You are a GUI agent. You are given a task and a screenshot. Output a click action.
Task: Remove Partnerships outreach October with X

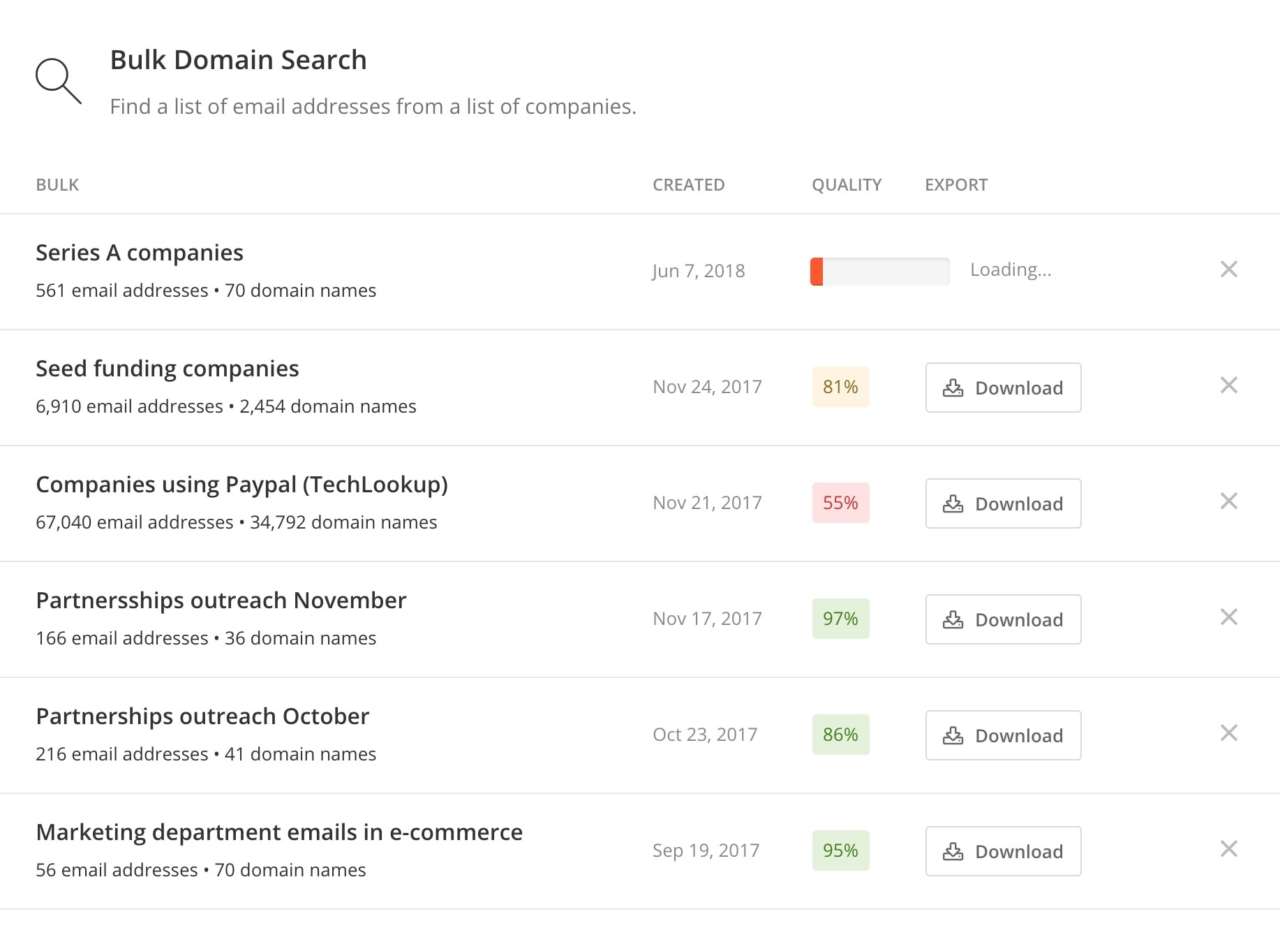click(x=1229, y=733)
